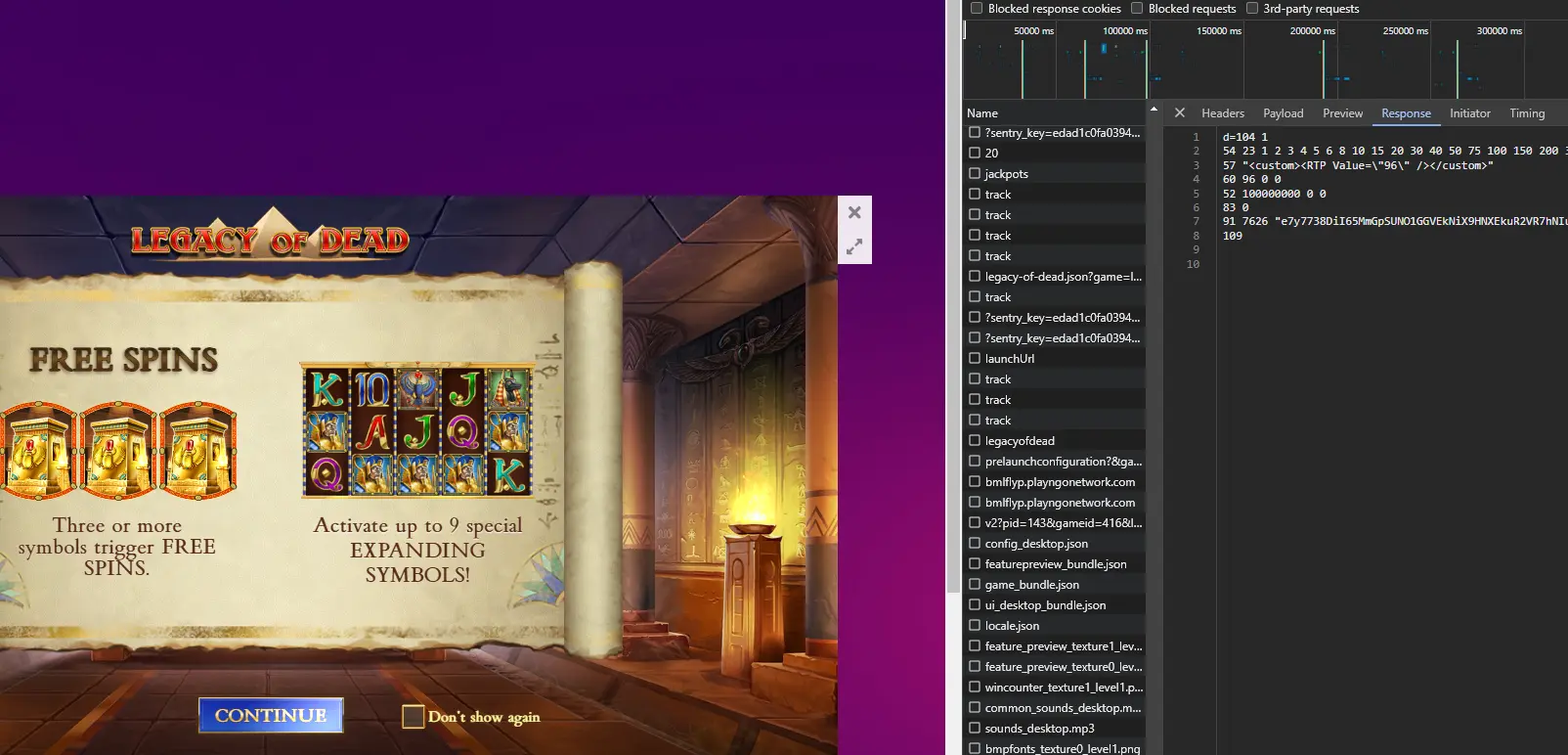Click the expanding symbols reel preview image
Viewport: 1568px width, 755px height.
tap(418, 429)
